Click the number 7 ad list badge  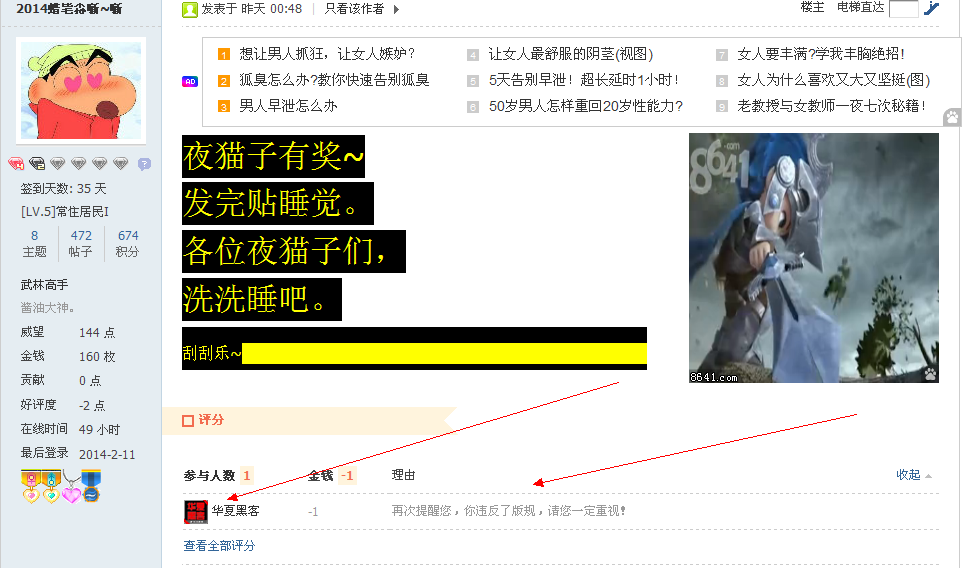coord(721,54)
